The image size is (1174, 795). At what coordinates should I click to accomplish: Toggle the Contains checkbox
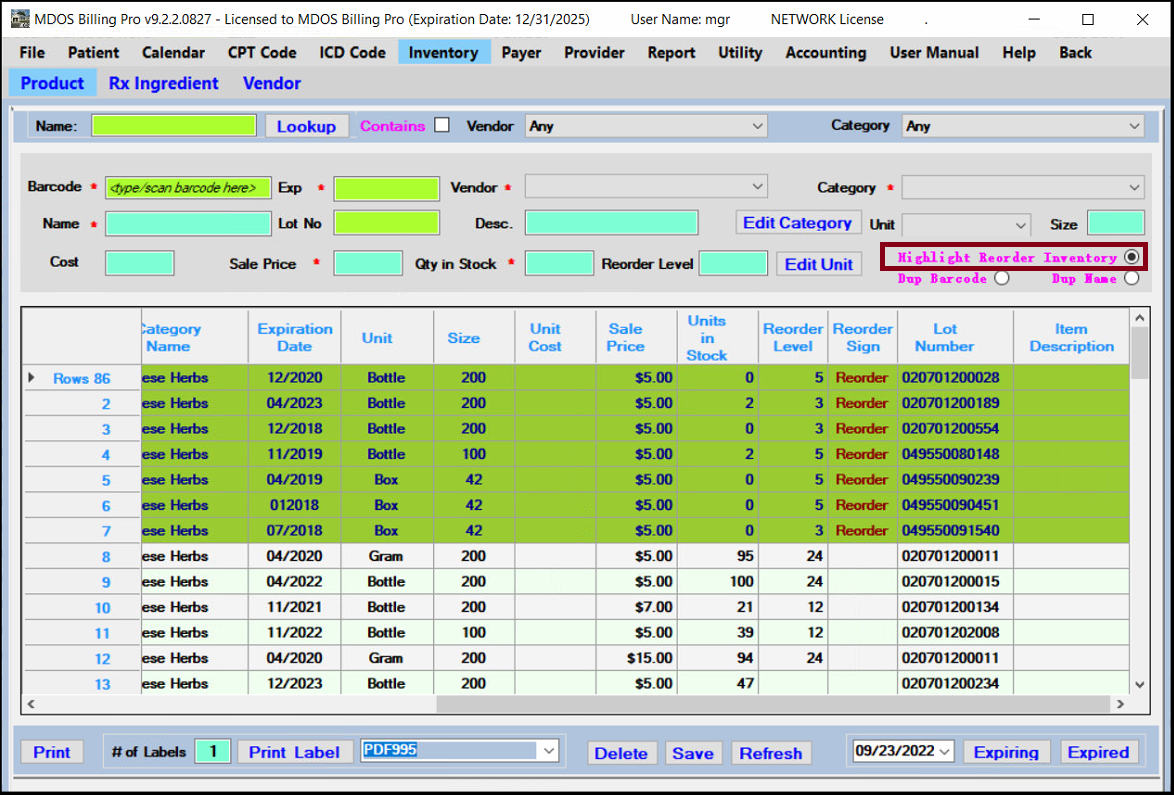point(442,125)
